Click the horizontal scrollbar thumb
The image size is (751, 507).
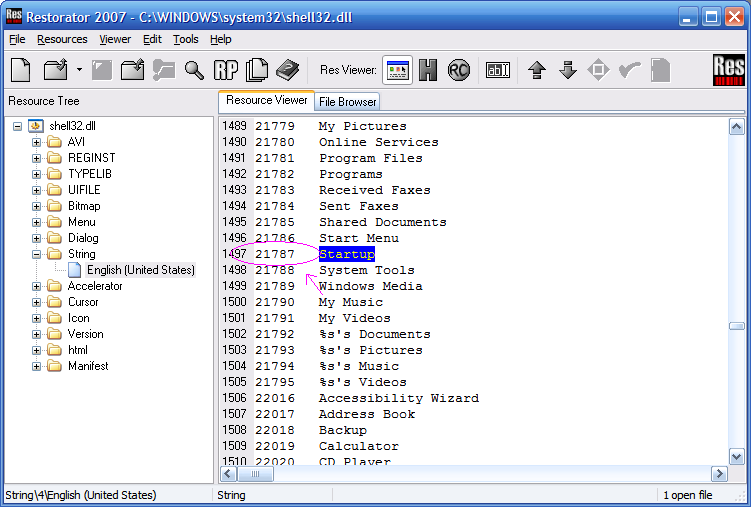255,474
